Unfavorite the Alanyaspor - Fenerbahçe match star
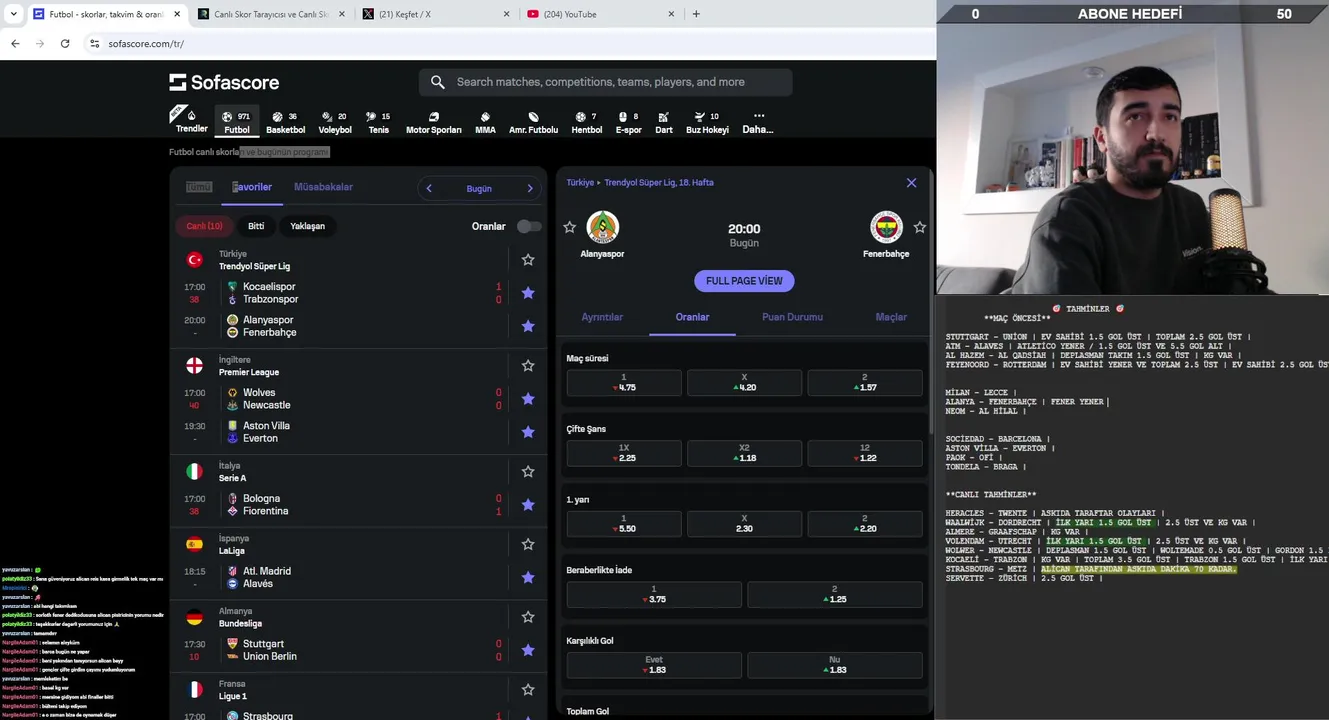Screen dimensions: 1329x720 (528, 326)
